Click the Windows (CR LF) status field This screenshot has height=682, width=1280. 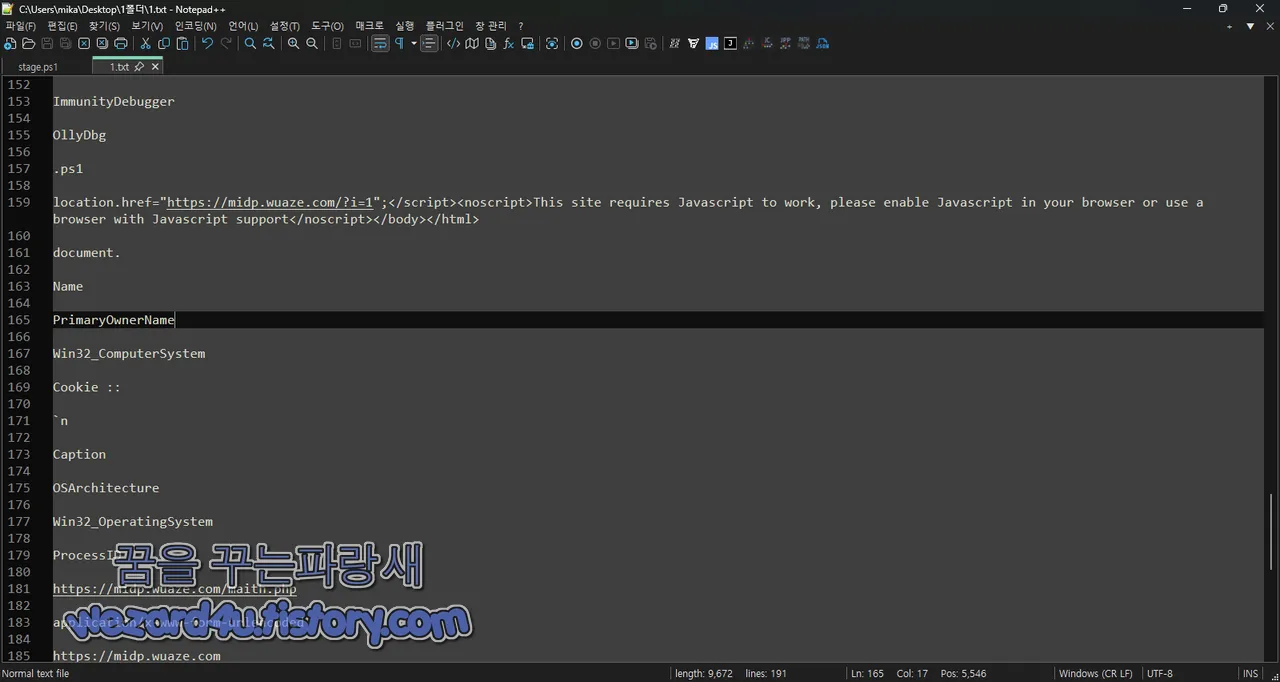coord(1096,674)
